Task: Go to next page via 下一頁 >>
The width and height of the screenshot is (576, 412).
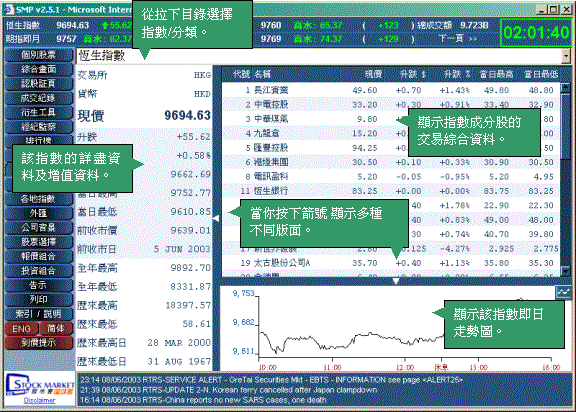Action: click(x=457, y=39)
